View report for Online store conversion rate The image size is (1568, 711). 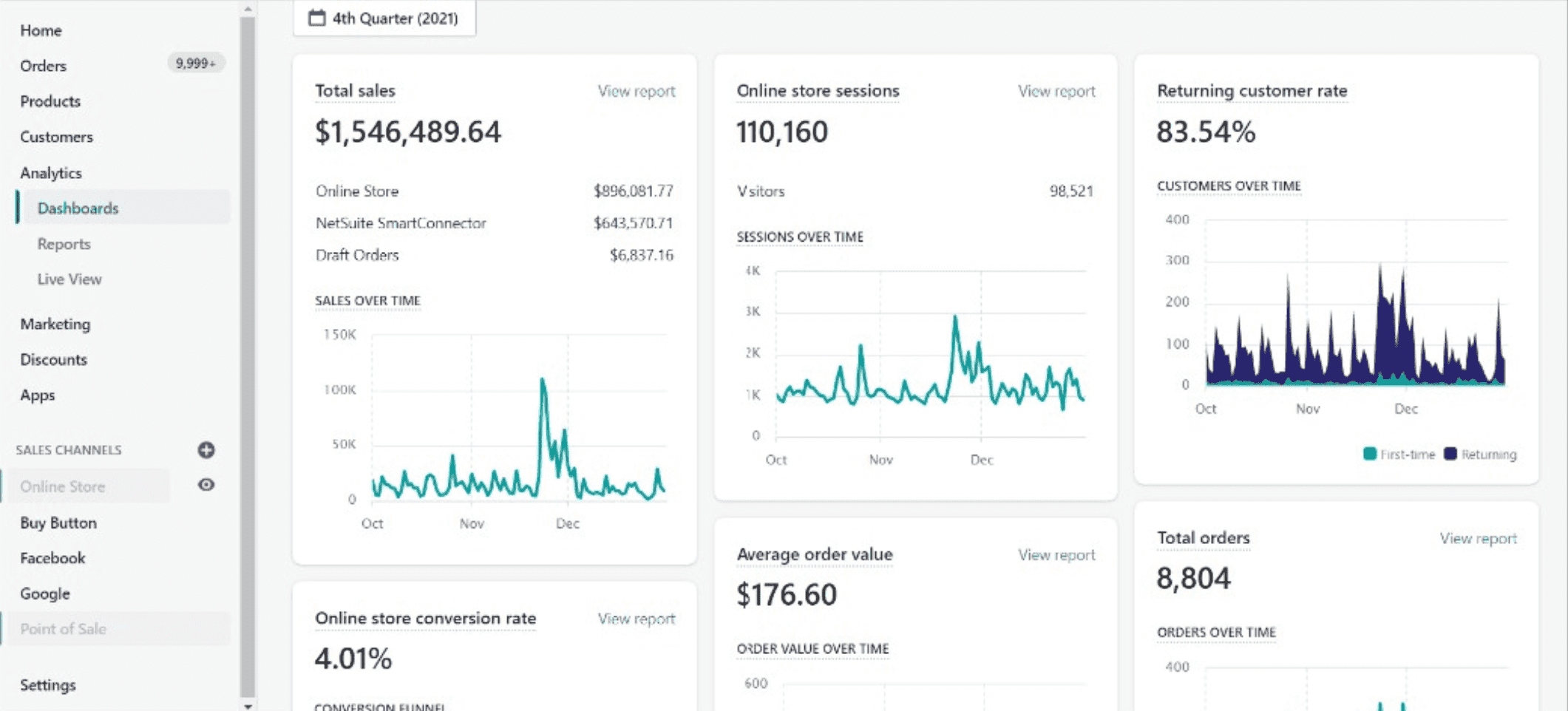637,619
